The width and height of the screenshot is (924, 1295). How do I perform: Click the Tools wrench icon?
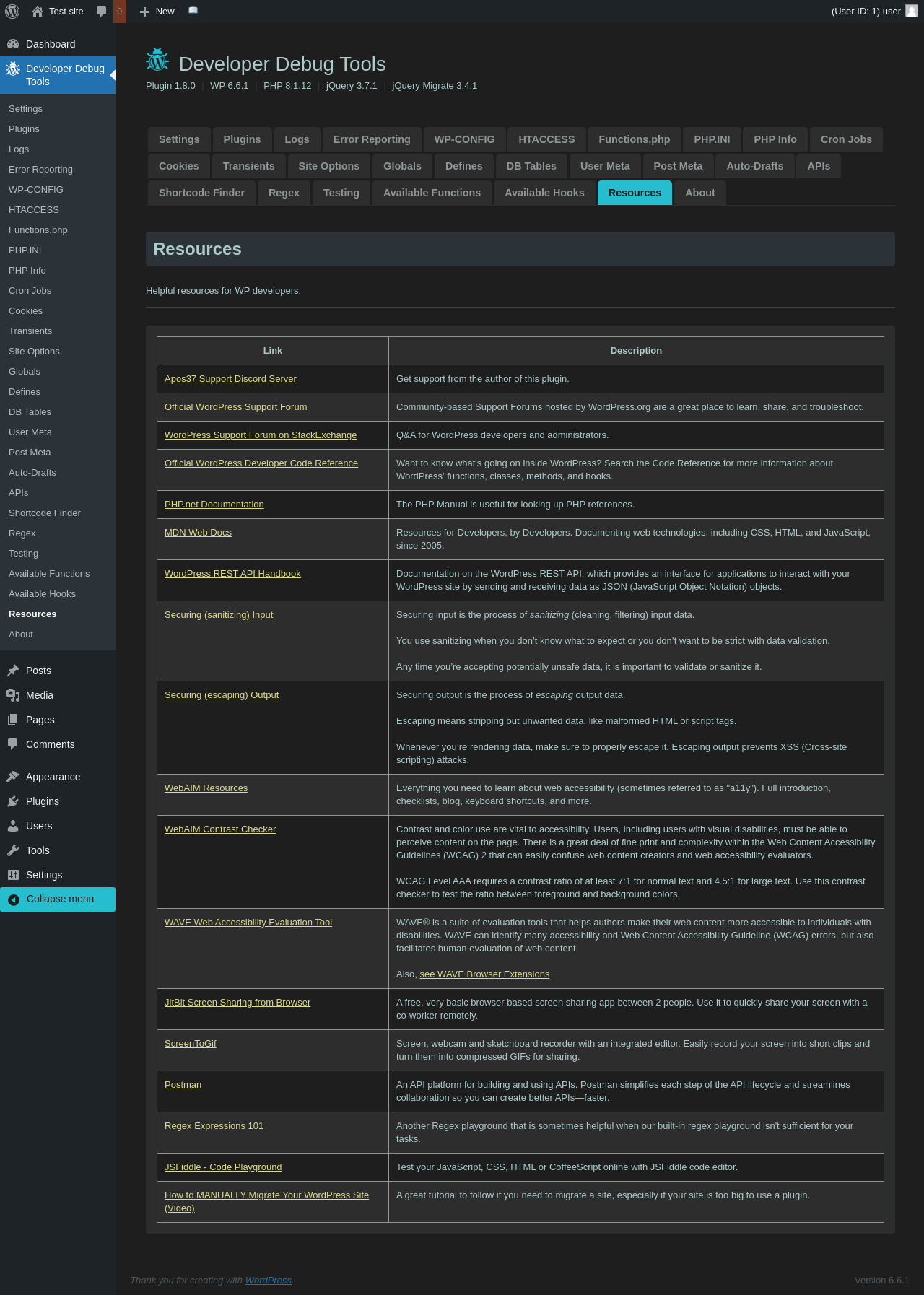click(x=13, y=850)
